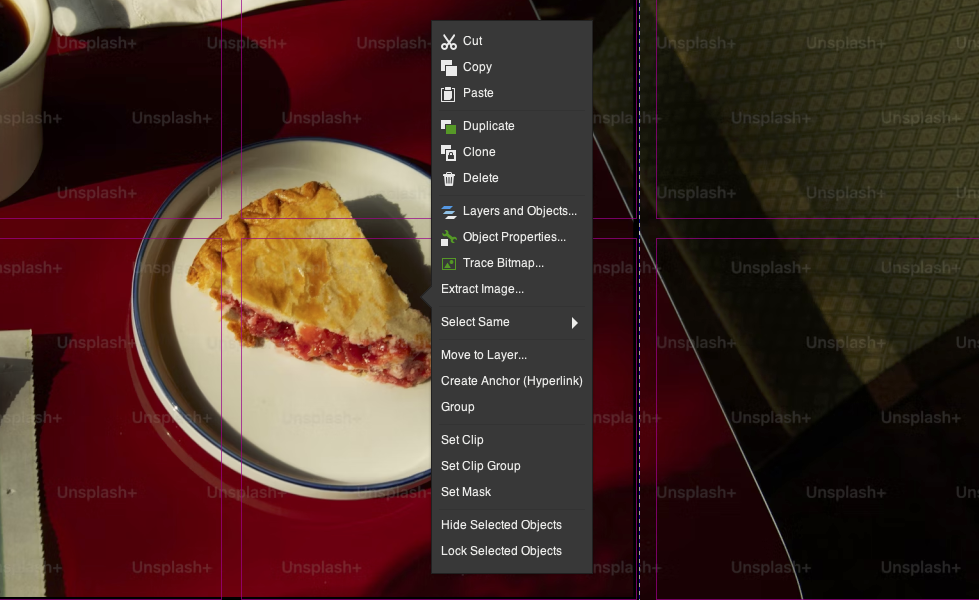This screenshot has height=600, width=979.
Task: Choose Set Mask entry
Action: (512, 492)
